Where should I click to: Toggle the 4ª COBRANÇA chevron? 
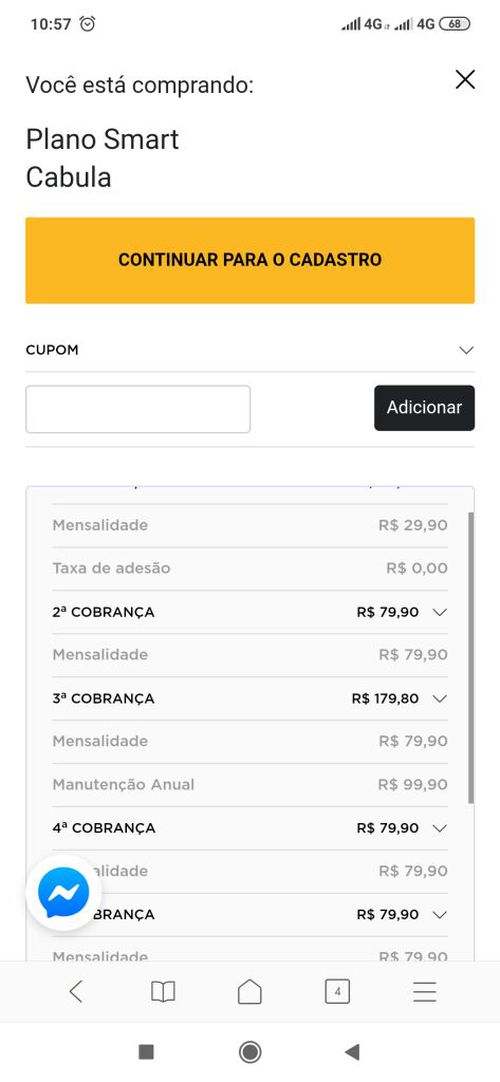[440, 828]
